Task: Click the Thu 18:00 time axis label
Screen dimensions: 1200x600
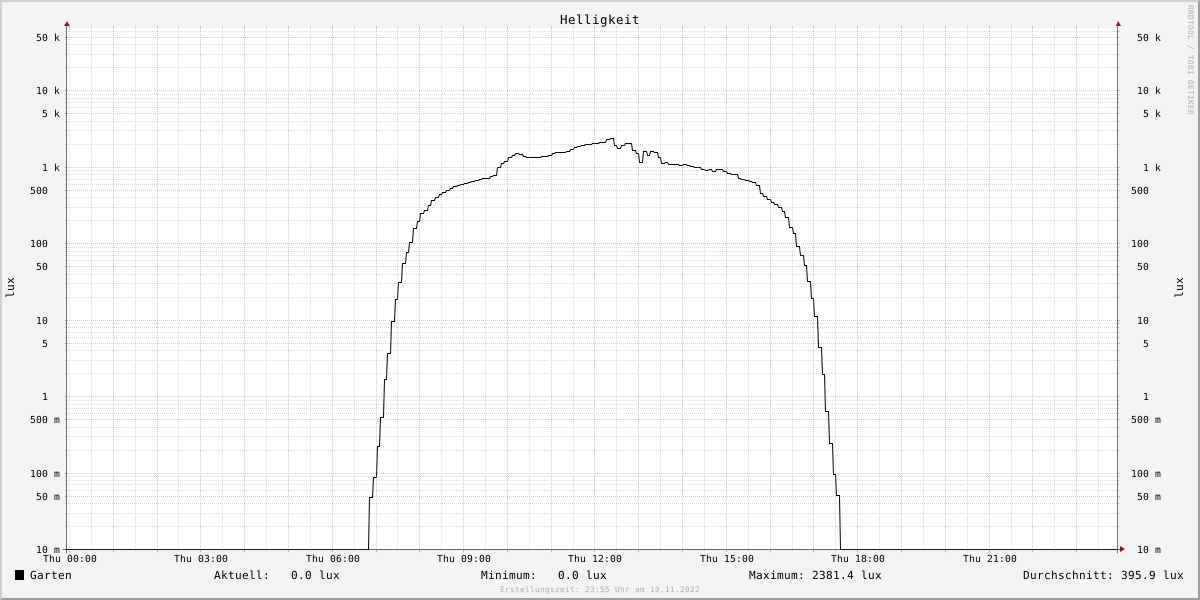Action: [858, 559]
